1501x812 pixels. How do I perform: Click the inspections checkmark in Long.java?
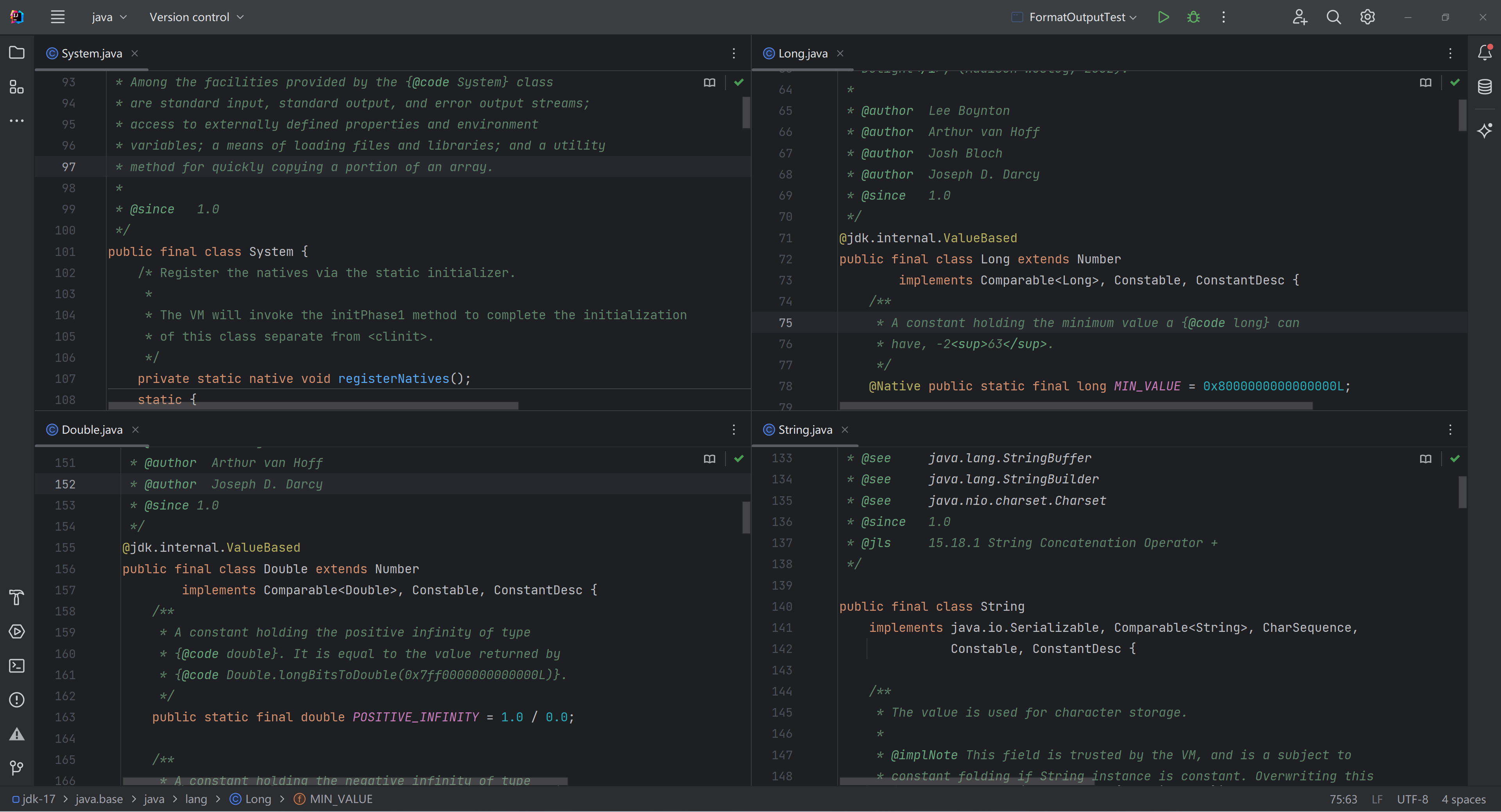point(1455,83)
